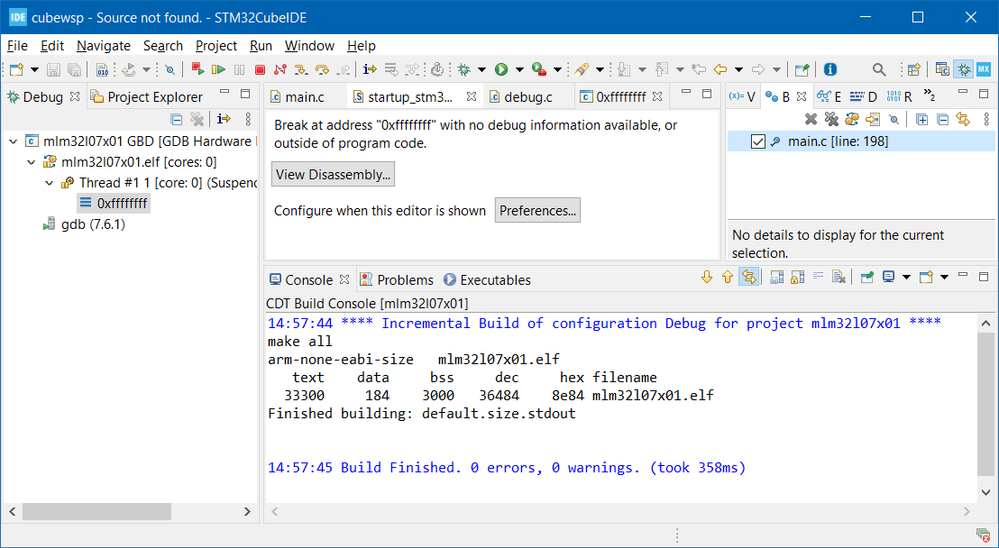Select the 0xffffffff stack frame
This screenshot has height=548, width=999.
[113, 204]
